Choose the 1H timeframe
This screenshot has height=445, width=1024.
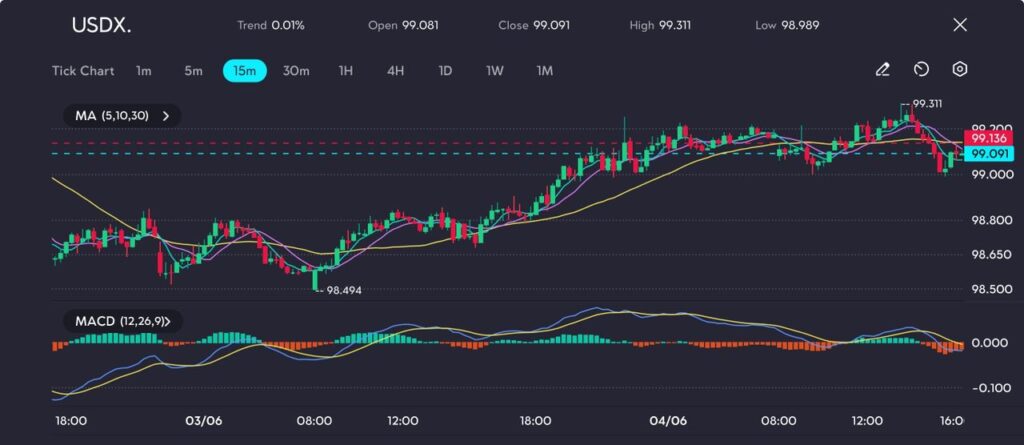[346, 71]
